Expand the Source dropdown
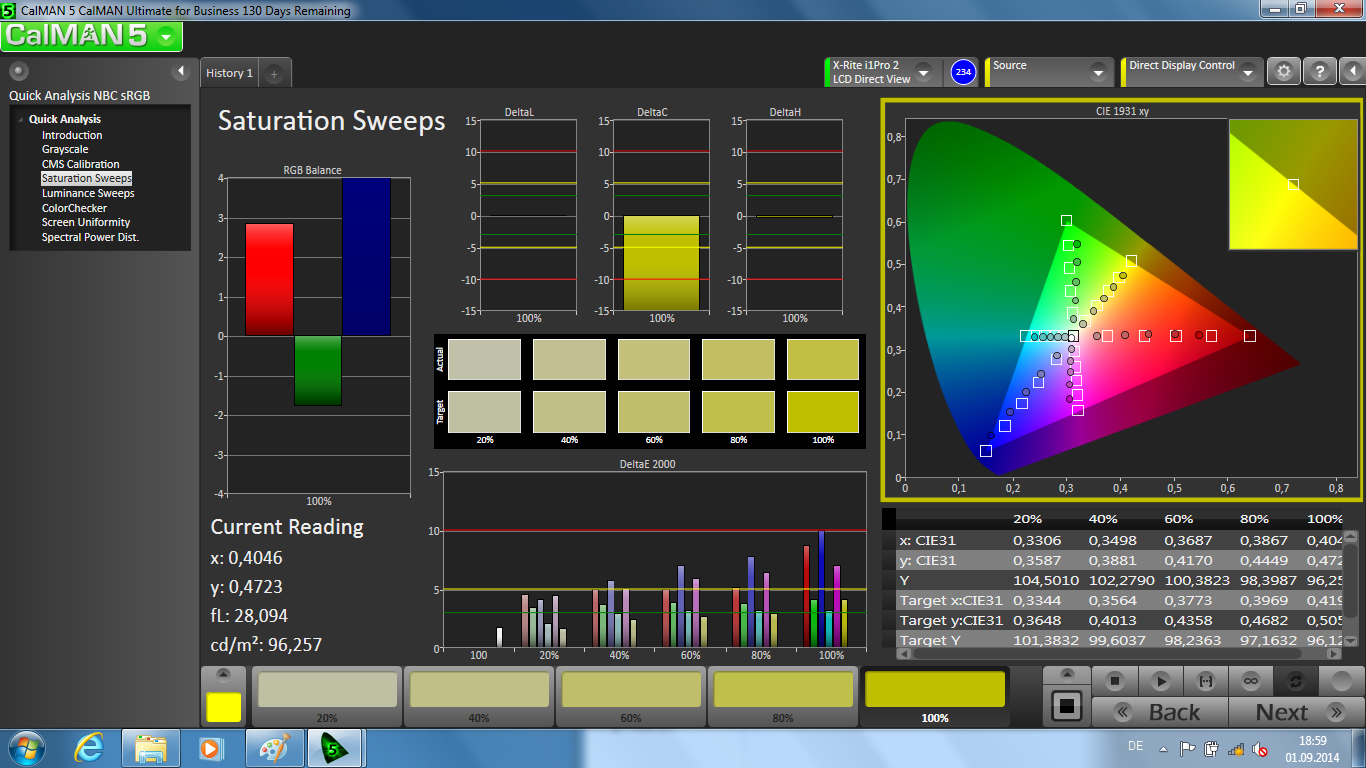This screenshot has height=768, width=1366. [1098, 72]
